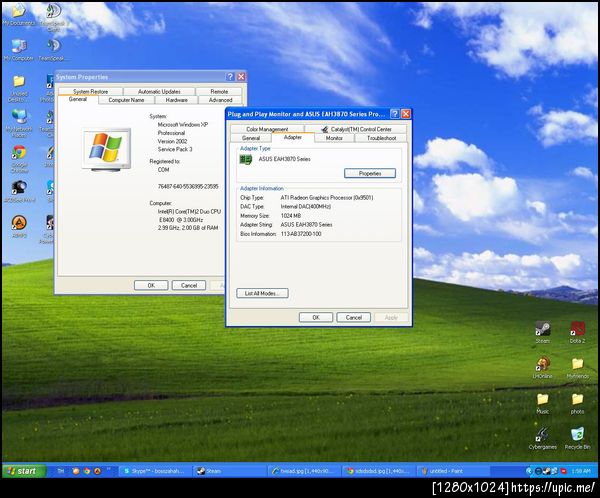Click OK in the adapter dialog
Viewport: 600px width, 498px height.
coord(316,317)
